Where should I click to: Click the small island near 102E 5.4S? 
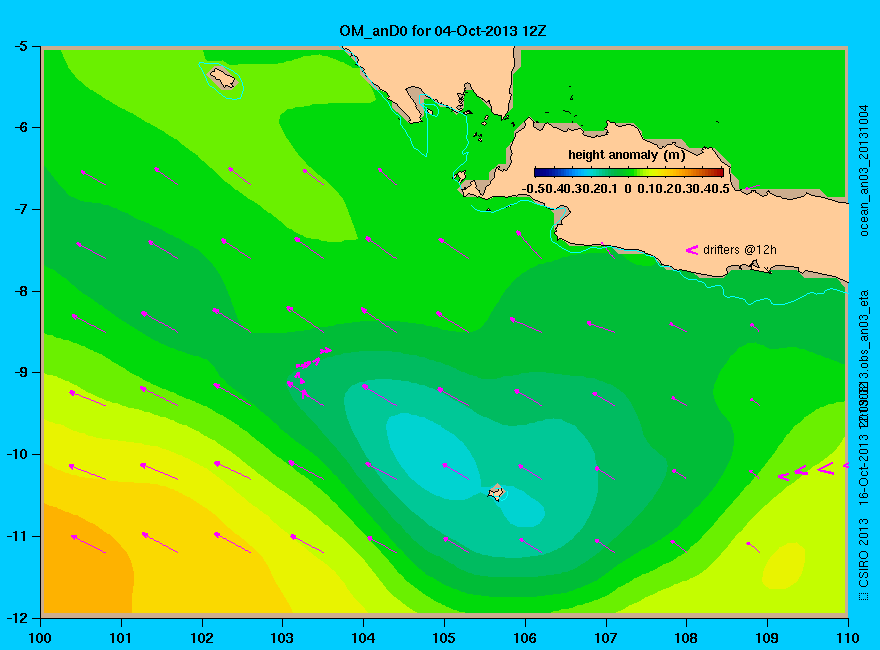[223, 77]
